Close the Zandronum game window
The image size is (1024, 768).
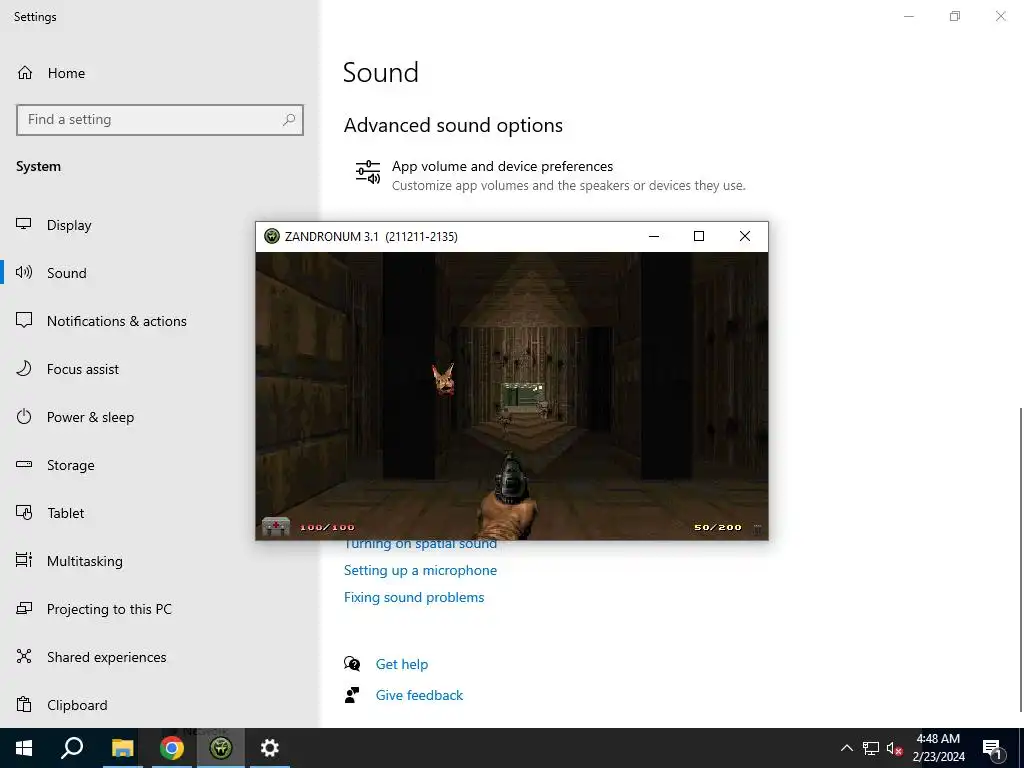[744, 236]
